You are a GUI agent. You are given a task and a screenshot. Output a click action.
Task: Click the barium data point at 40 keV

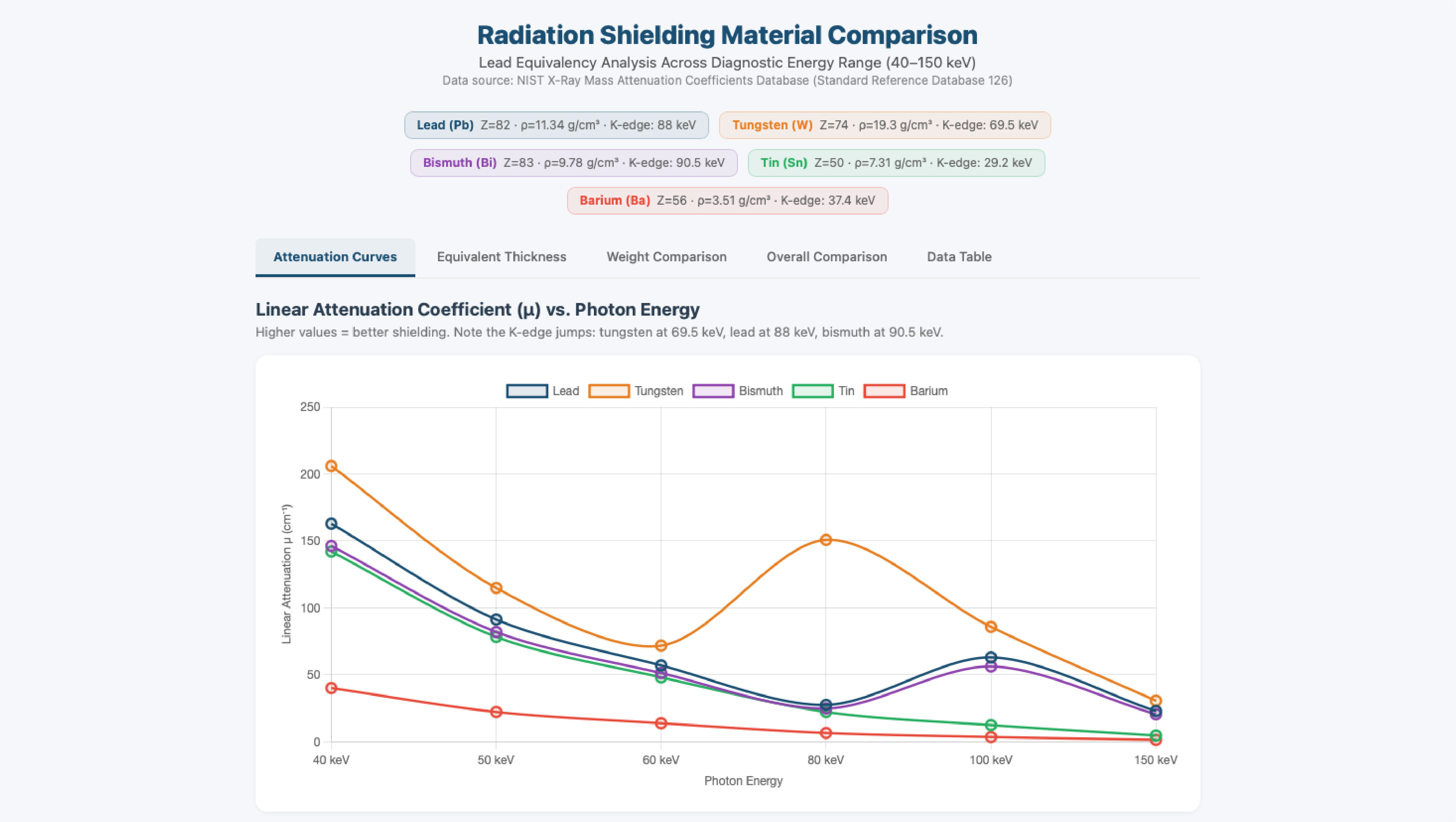(x=331, y=688)
